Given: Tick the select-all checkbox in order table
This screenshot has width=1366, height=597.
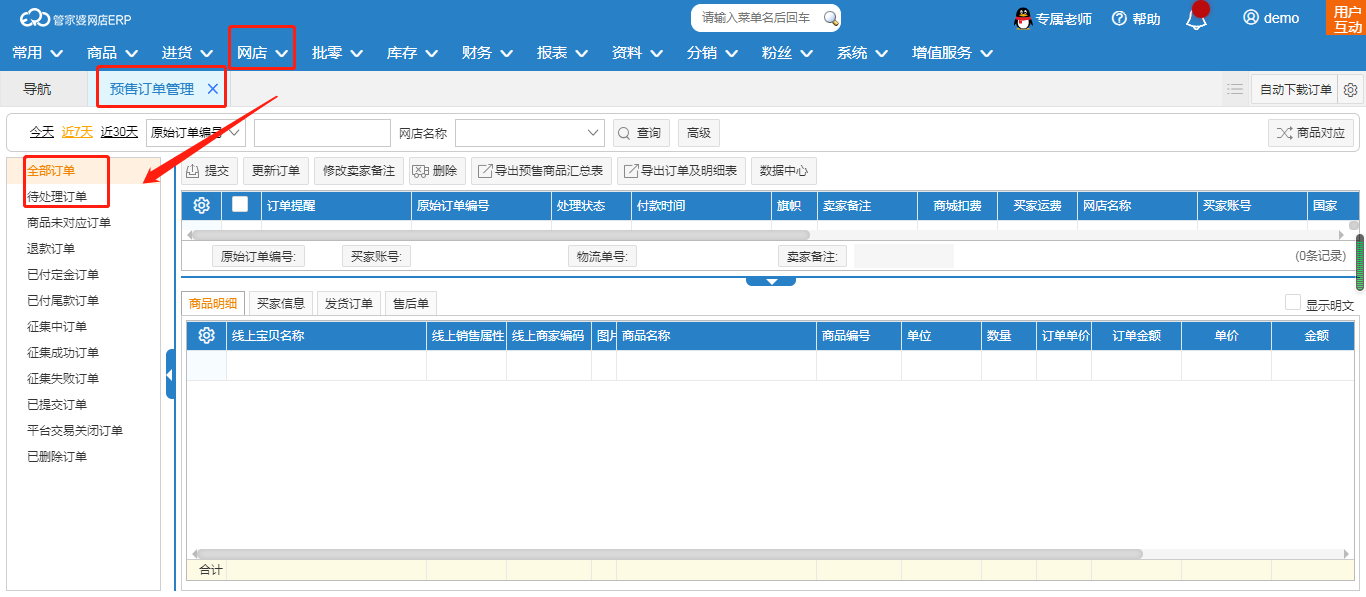Looking at the screenshot, I should click(240, 204).
